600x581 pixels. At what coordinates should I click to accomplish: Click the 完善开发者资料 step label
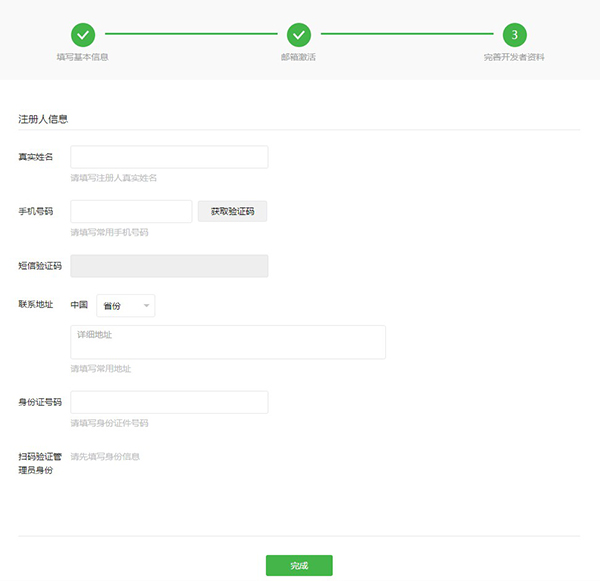pos(514,57)
